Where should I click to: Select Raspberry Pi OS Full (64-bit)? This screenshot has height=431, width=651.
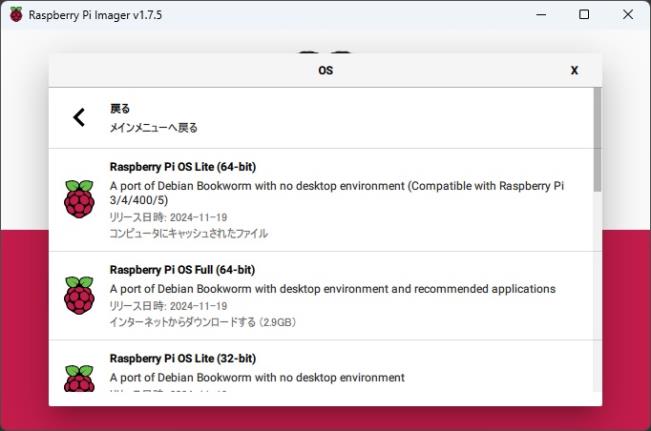pos(321,296)
